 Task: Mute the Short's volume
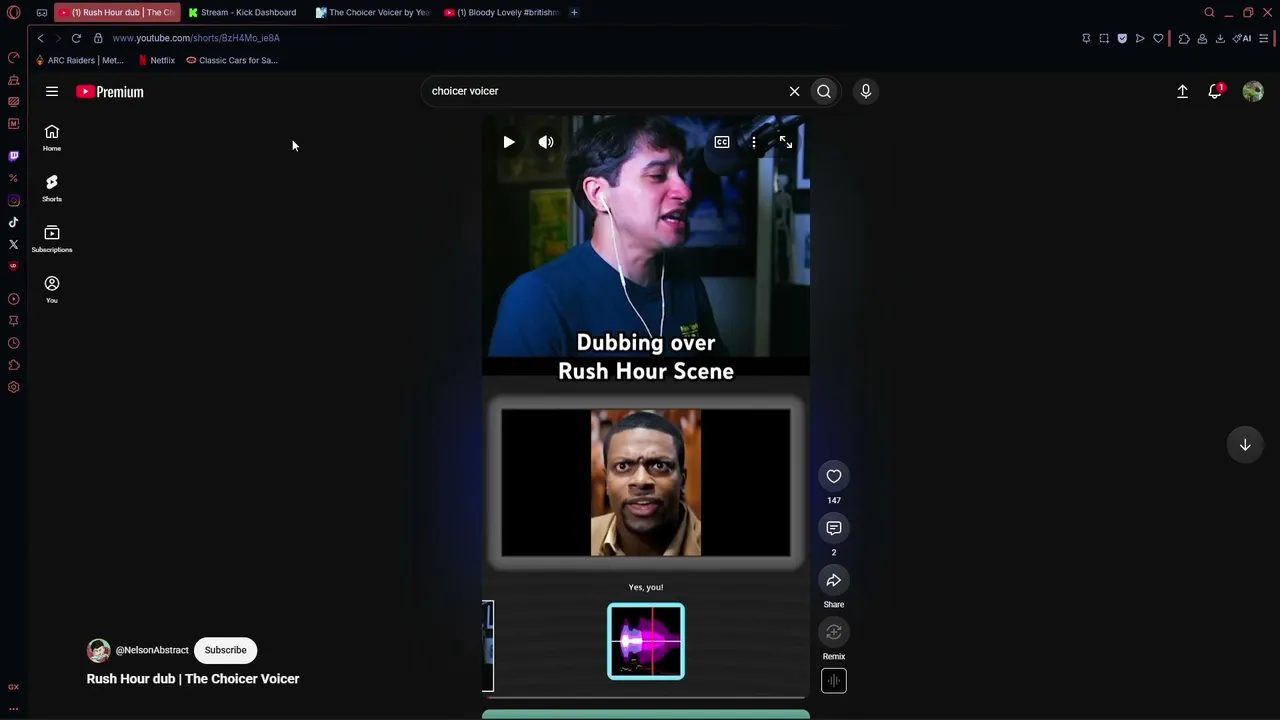point(546,142)
